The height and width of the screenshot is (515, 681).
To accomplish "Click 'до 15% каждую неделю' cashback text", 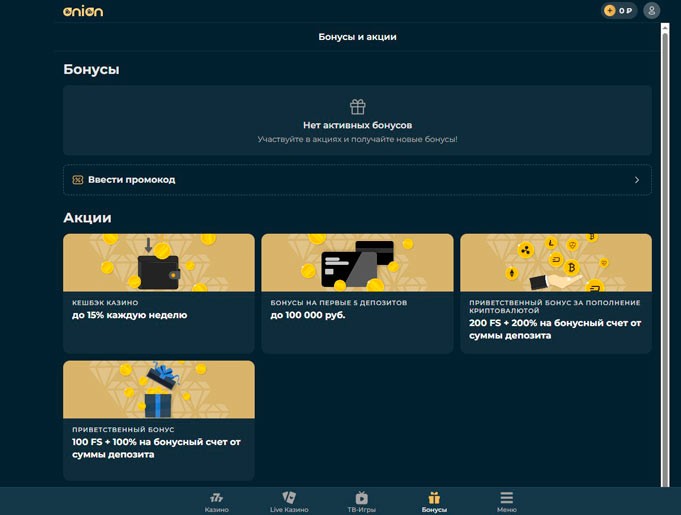I will [x=129, y=315].
